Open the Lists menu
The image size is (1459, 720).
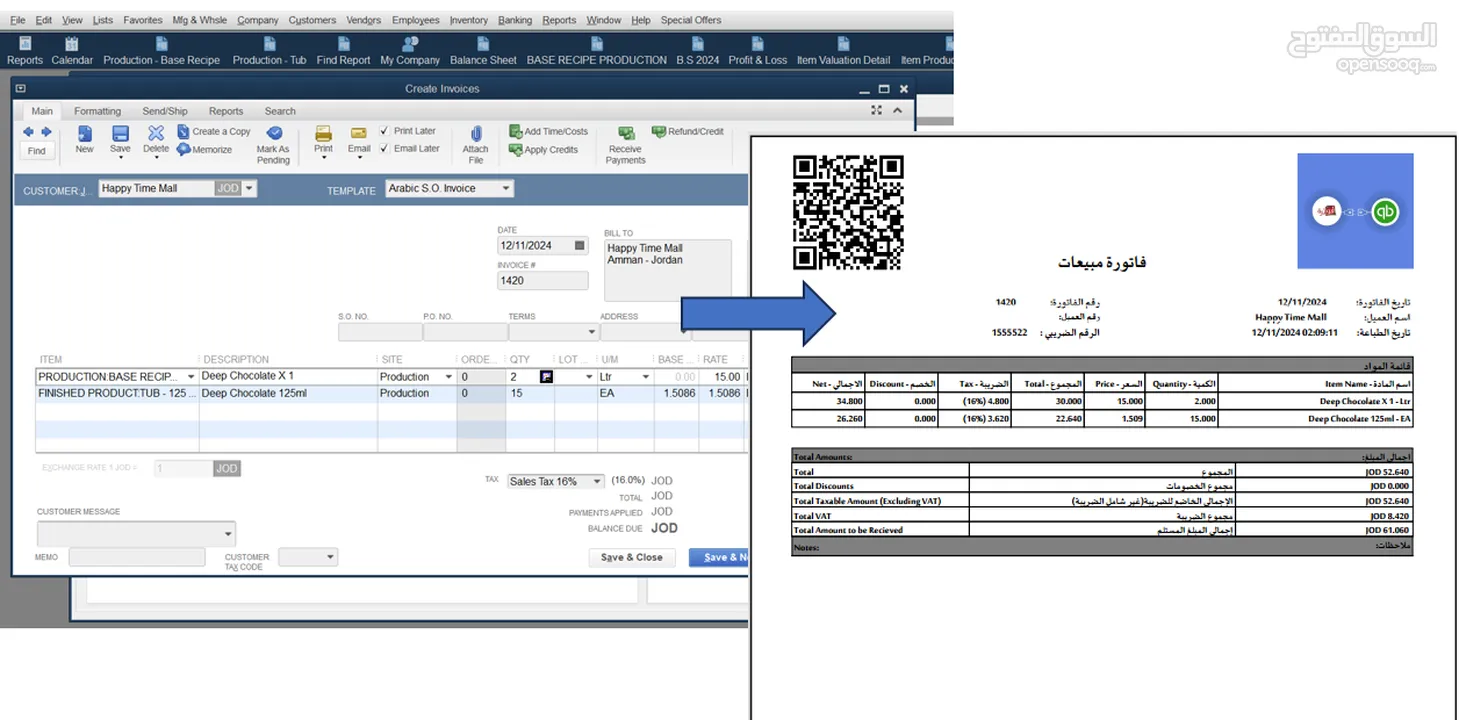click(103, 20)
